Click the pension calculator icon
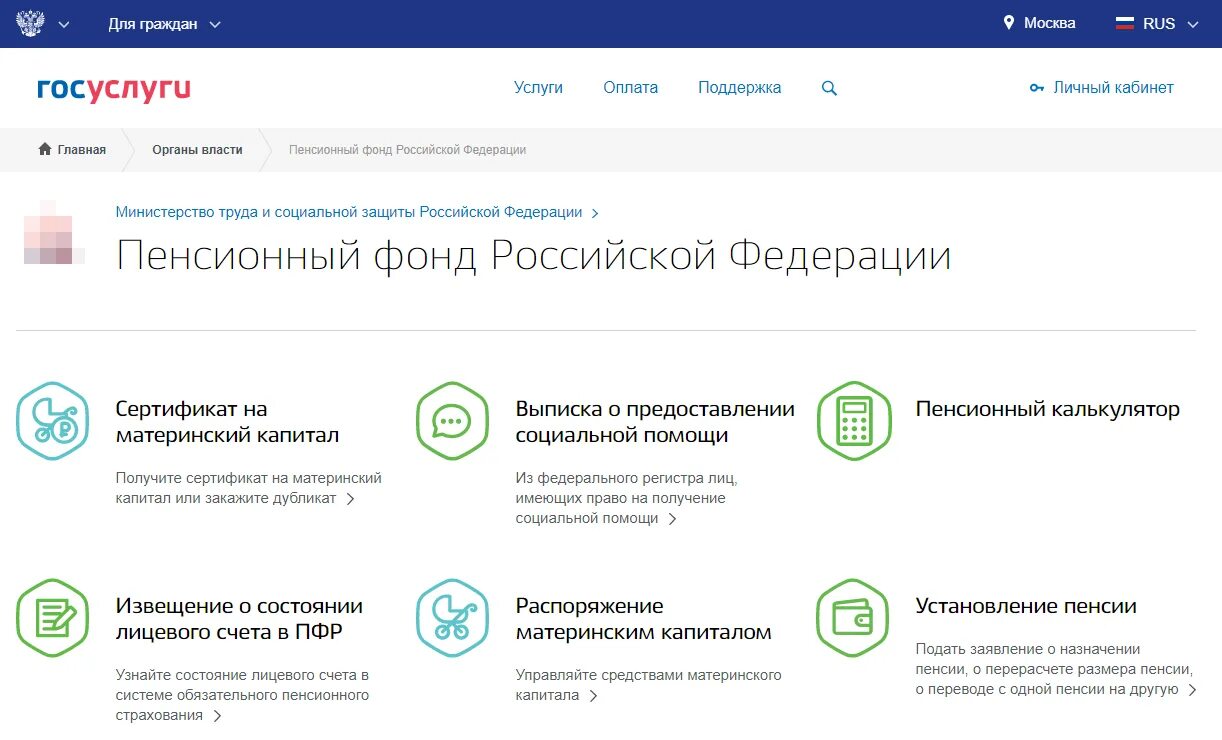The height and width of the screenshot is (740, 1222). pyautogui.click(x=853, y=421)
